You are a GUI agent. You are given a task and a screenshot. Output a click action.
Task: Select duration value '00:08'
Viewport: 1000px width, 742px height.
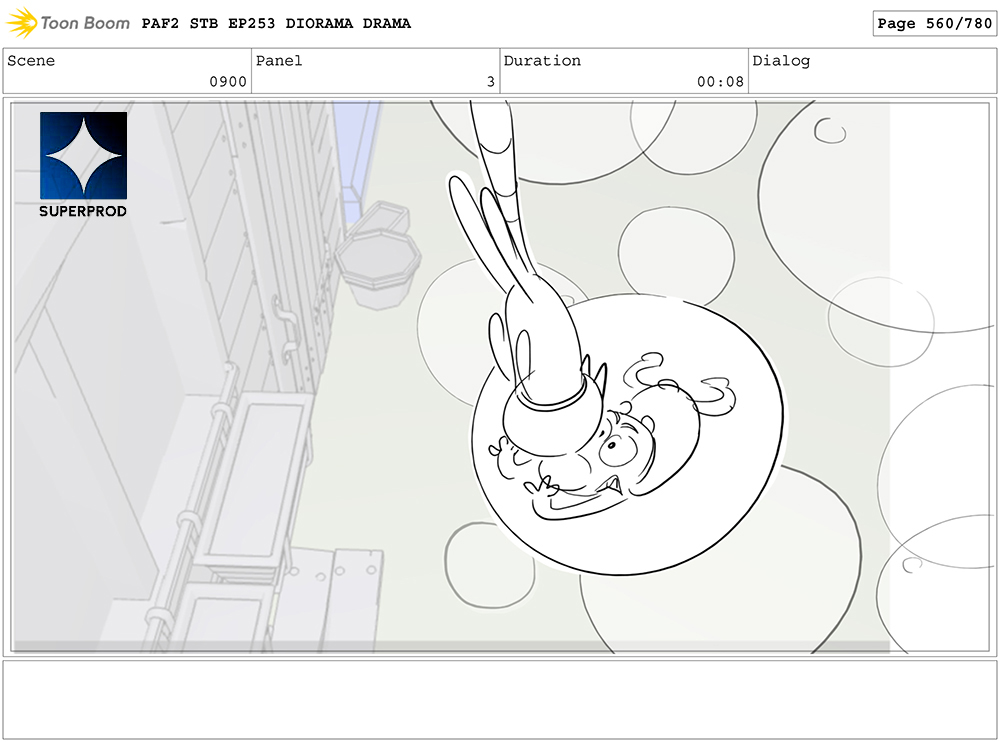(x=720, y=82)
